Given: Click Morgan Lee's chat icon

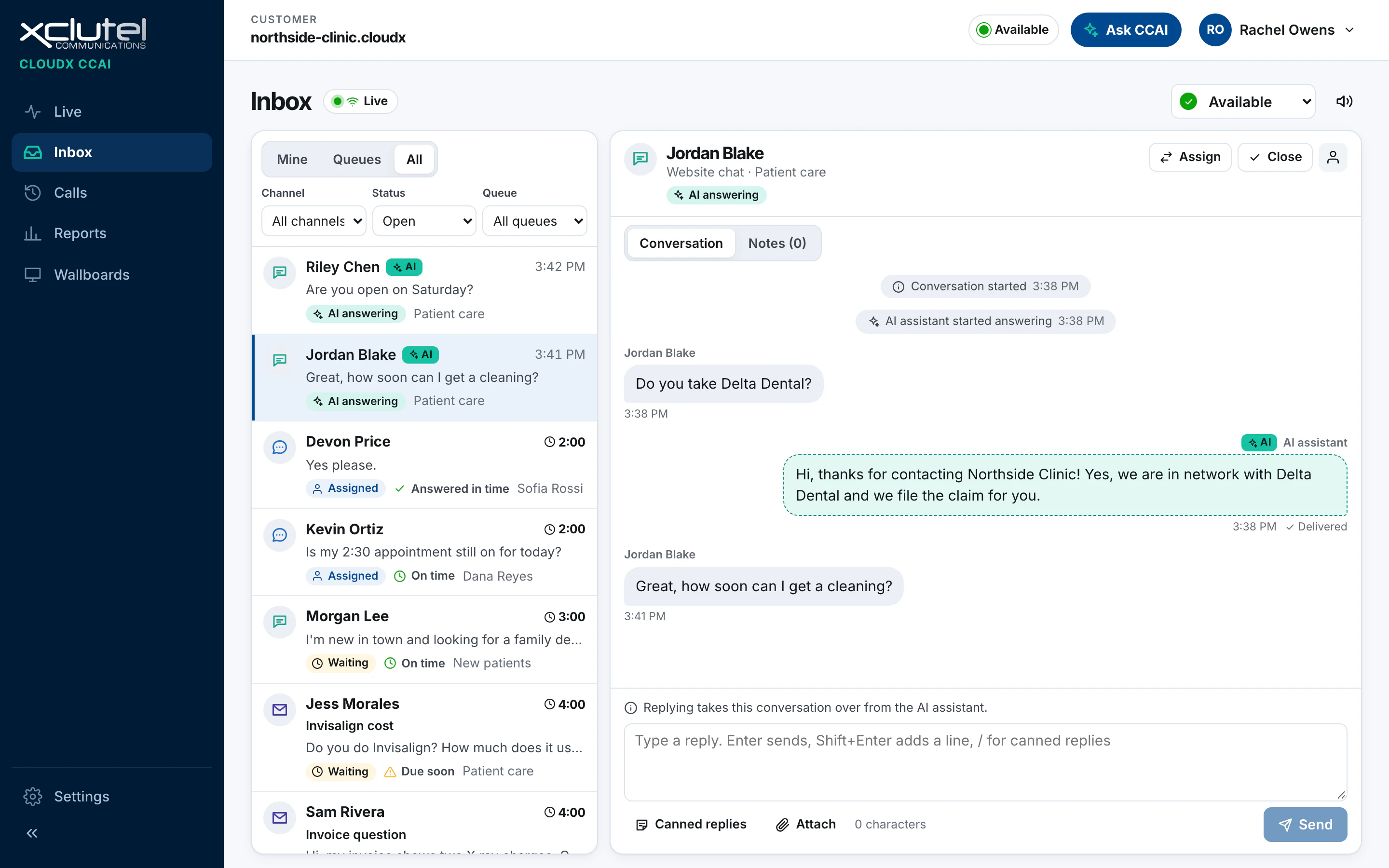Looking at the screenshot, I should click(x=280, y=621).
